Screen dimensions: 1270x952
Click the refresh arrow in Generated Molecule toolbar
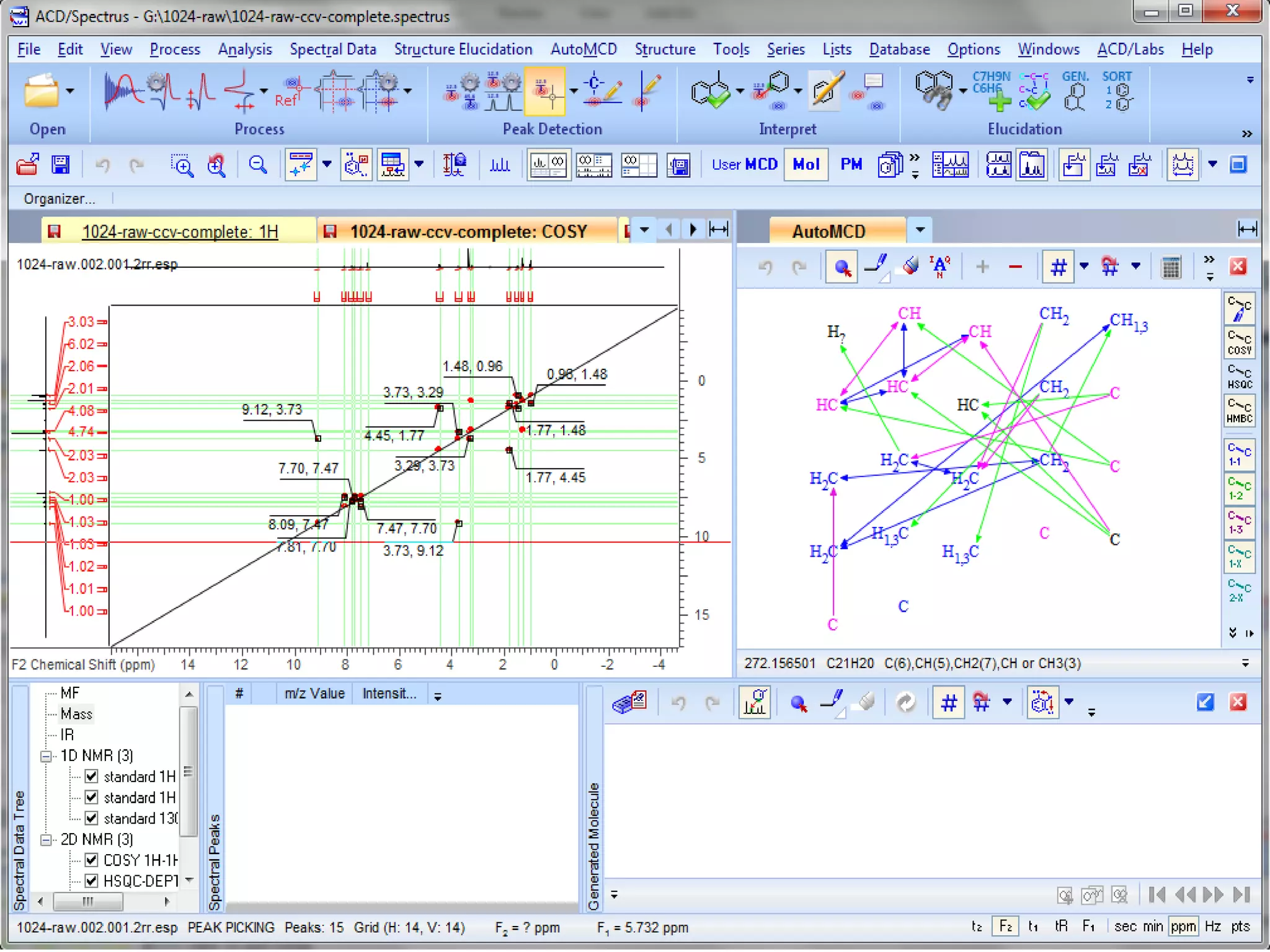tap(906, 703)
